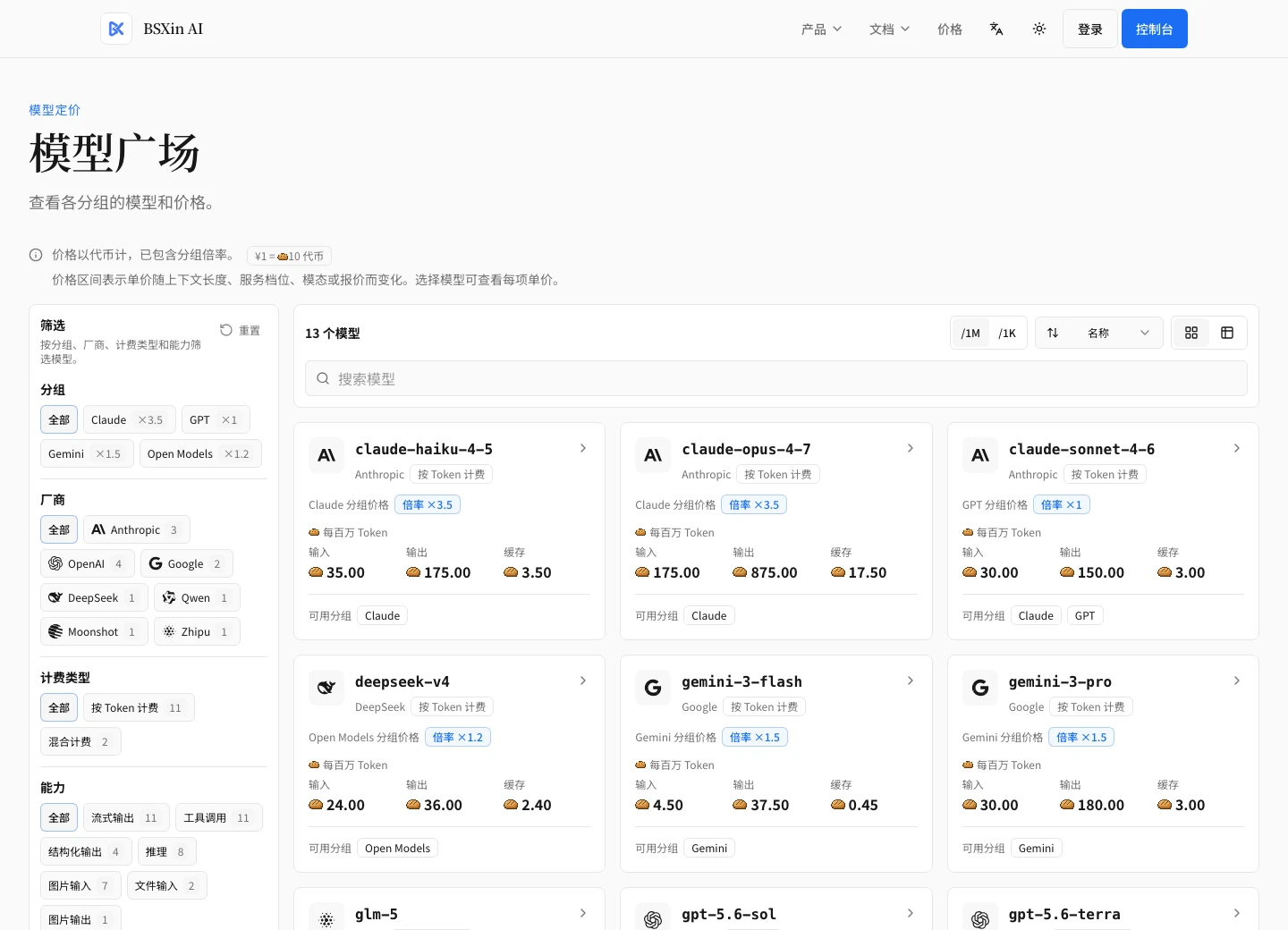Filter vendor by Moonshot
The height and width of the screenshot is (930, 1288).
point(94,631)
